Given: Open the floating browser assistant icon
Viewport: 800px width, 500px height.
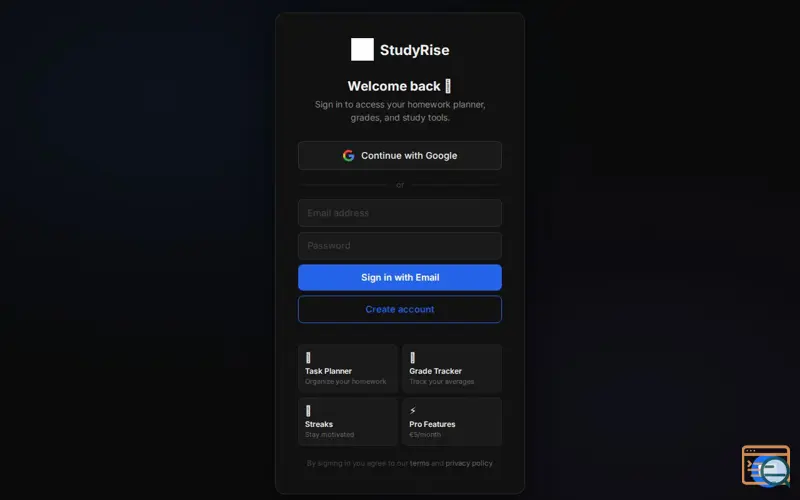Looking at the screenshot, I should click(x=766, y=466).
